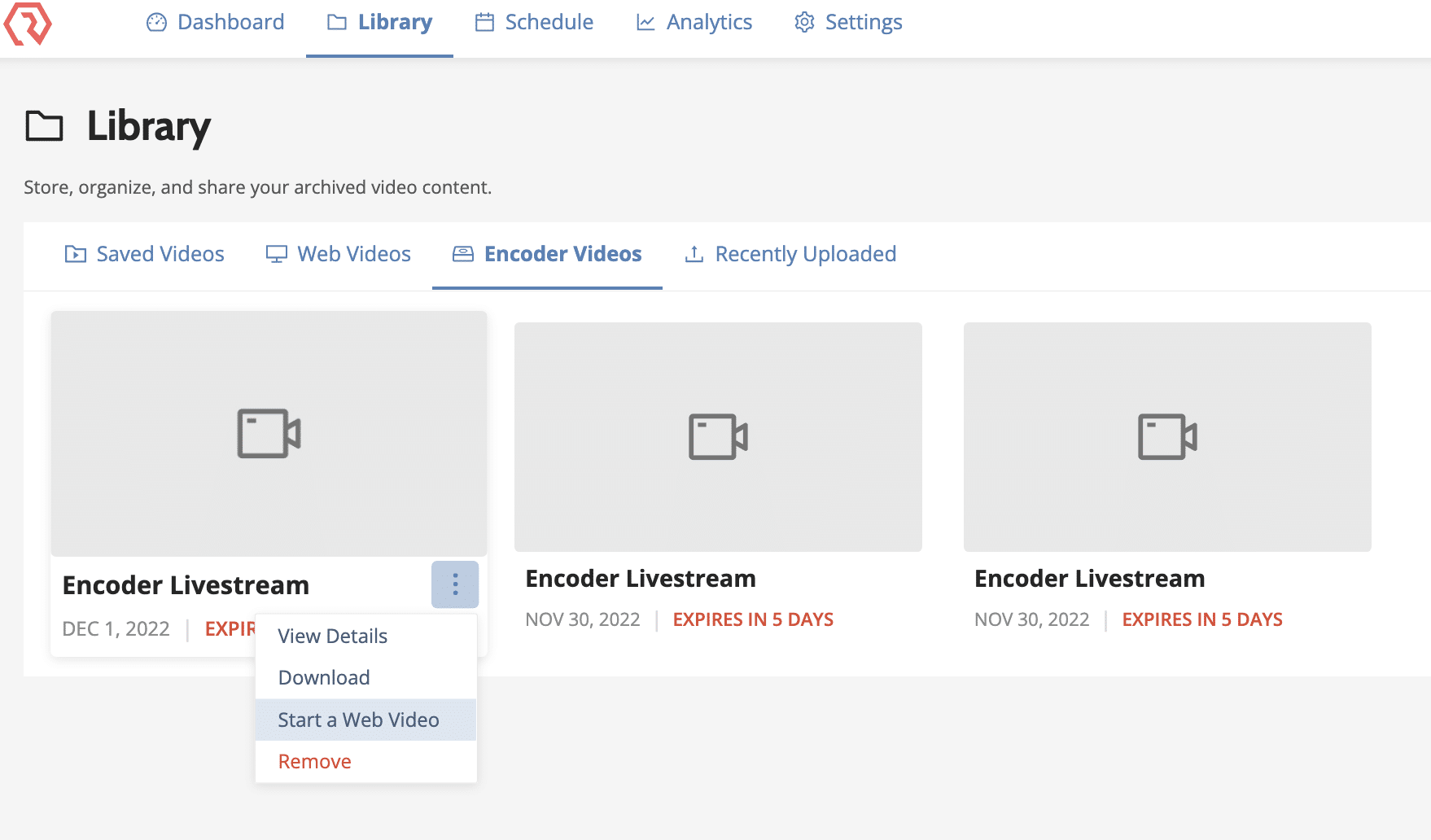The image size is (1431, 840).
Task: Click Remove in the context menu
Action: 315,762
